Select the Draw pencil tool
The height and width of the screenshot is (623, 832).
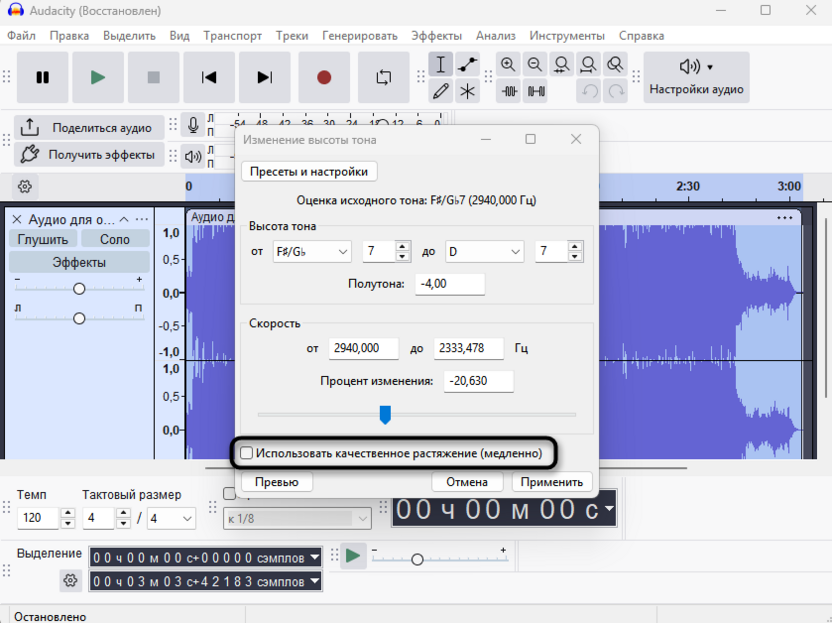tap(440, 91)
